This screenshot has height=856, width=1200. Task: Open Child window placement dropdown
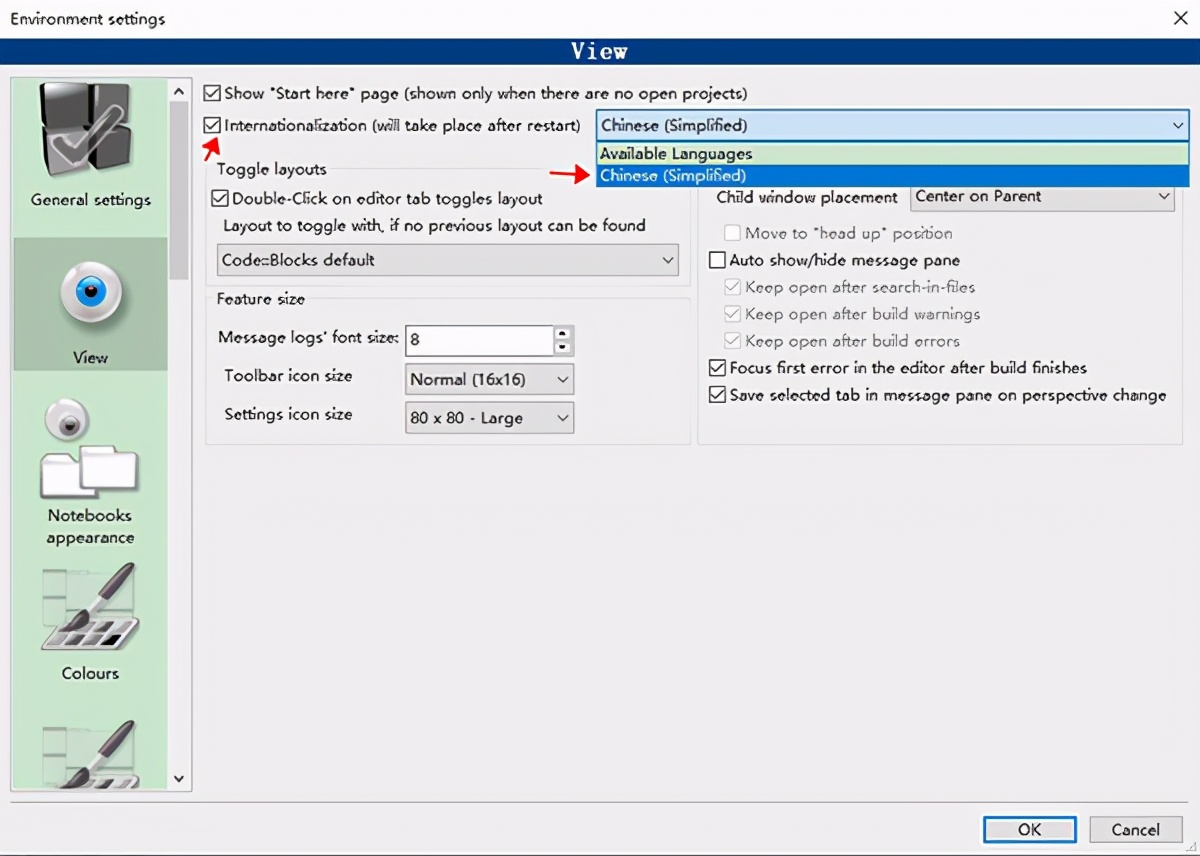tap(1042, 197)
